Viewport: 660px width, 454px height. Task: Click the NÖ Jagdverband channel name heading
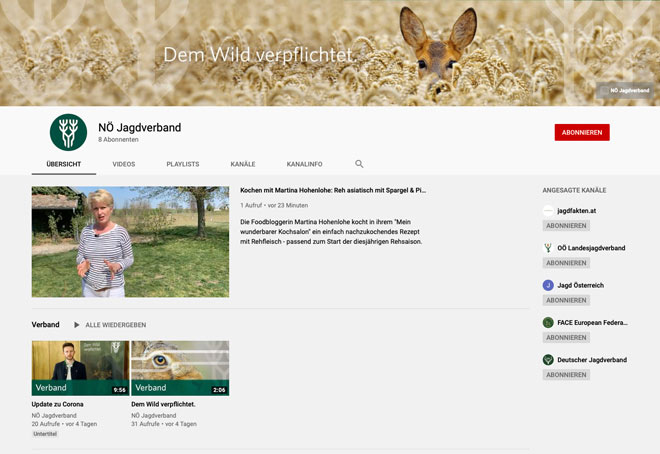point(140,127)
